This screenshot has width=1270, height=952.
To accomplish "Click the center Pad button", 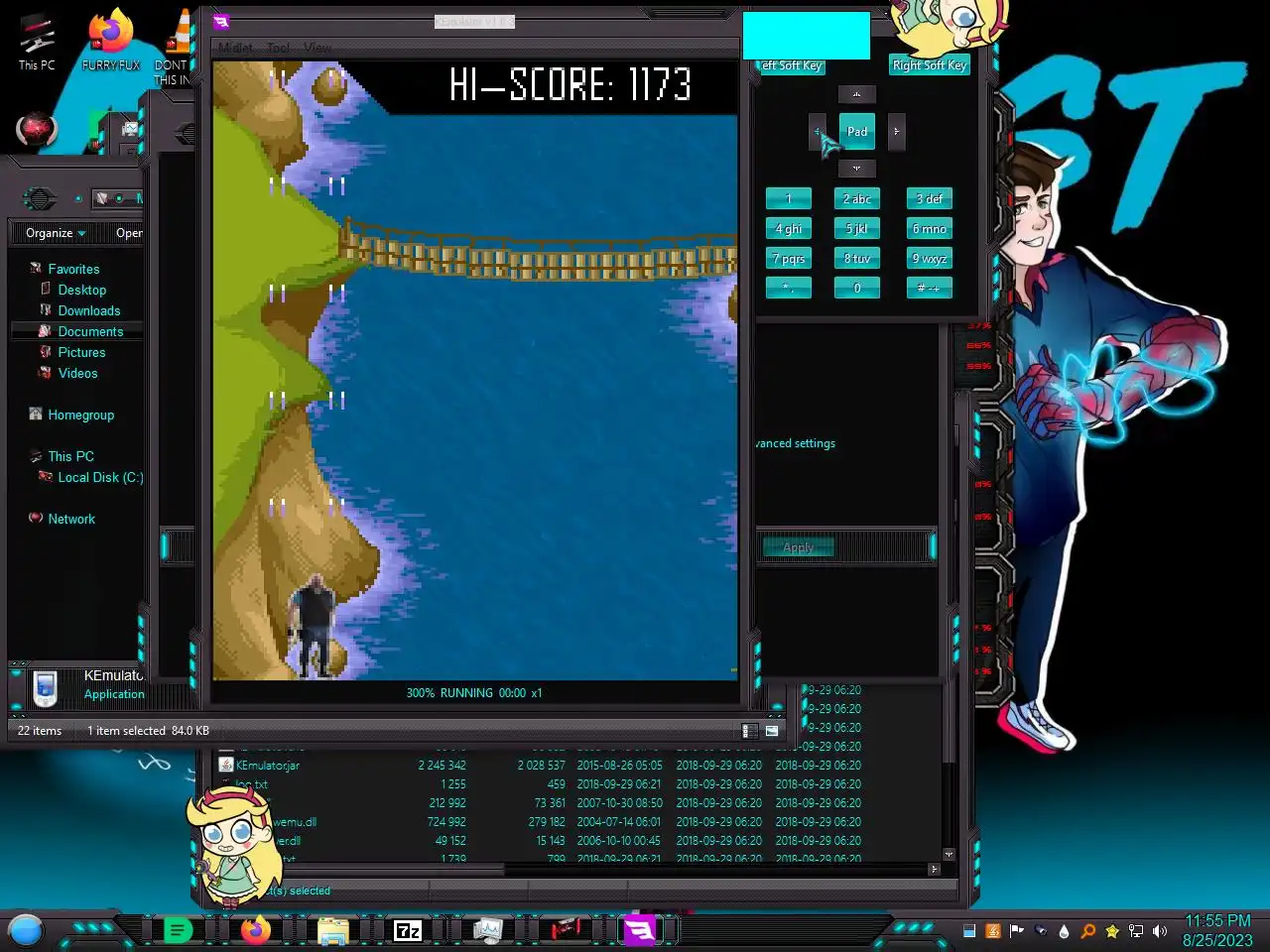I will [x=857, y=131].
